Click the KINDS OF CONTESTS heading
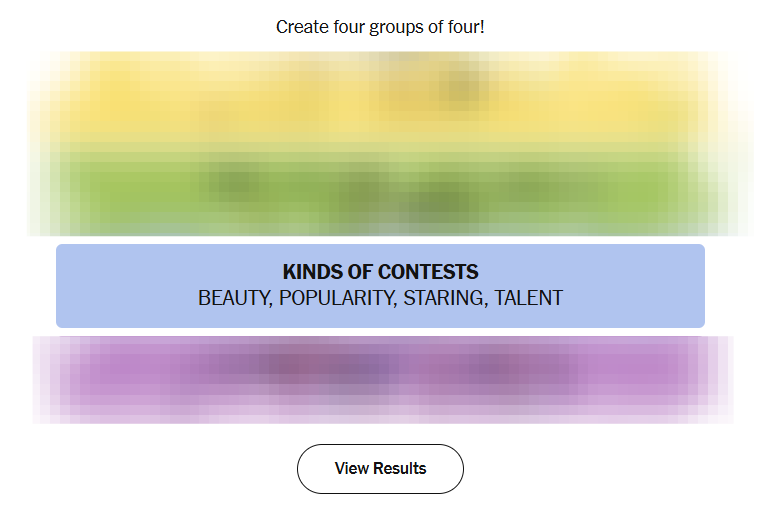This screenshot has height=526, width=768. tap(380, 272)
